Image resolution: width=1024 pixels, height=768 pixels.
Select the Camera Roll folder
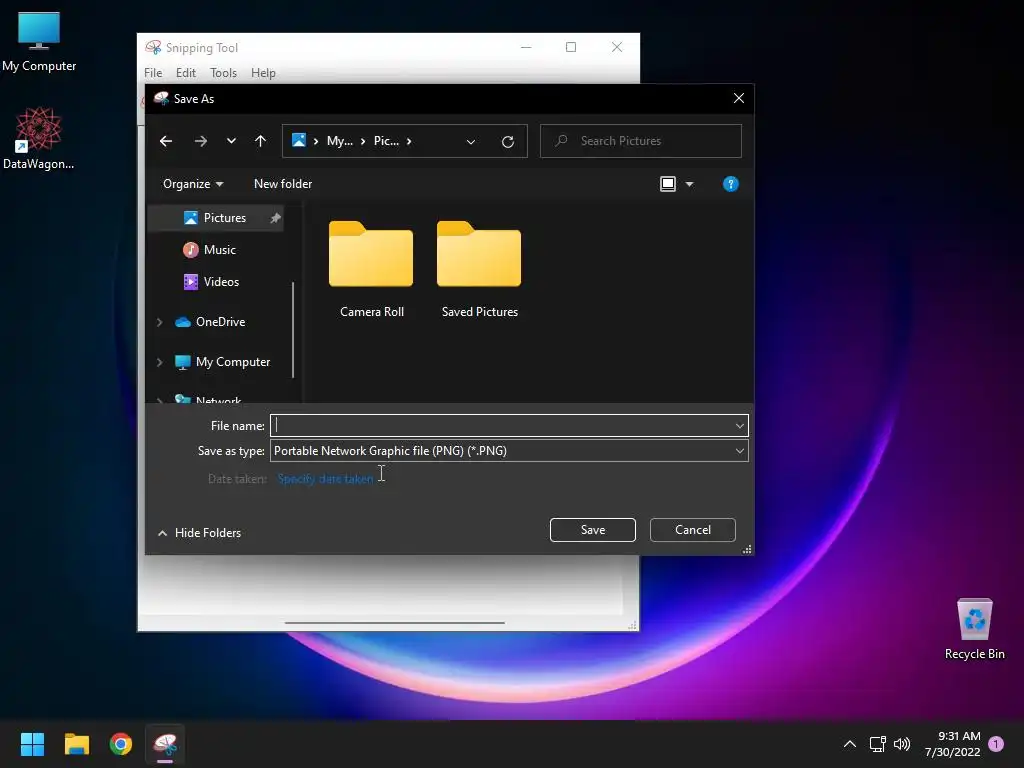tap(372, 269)
